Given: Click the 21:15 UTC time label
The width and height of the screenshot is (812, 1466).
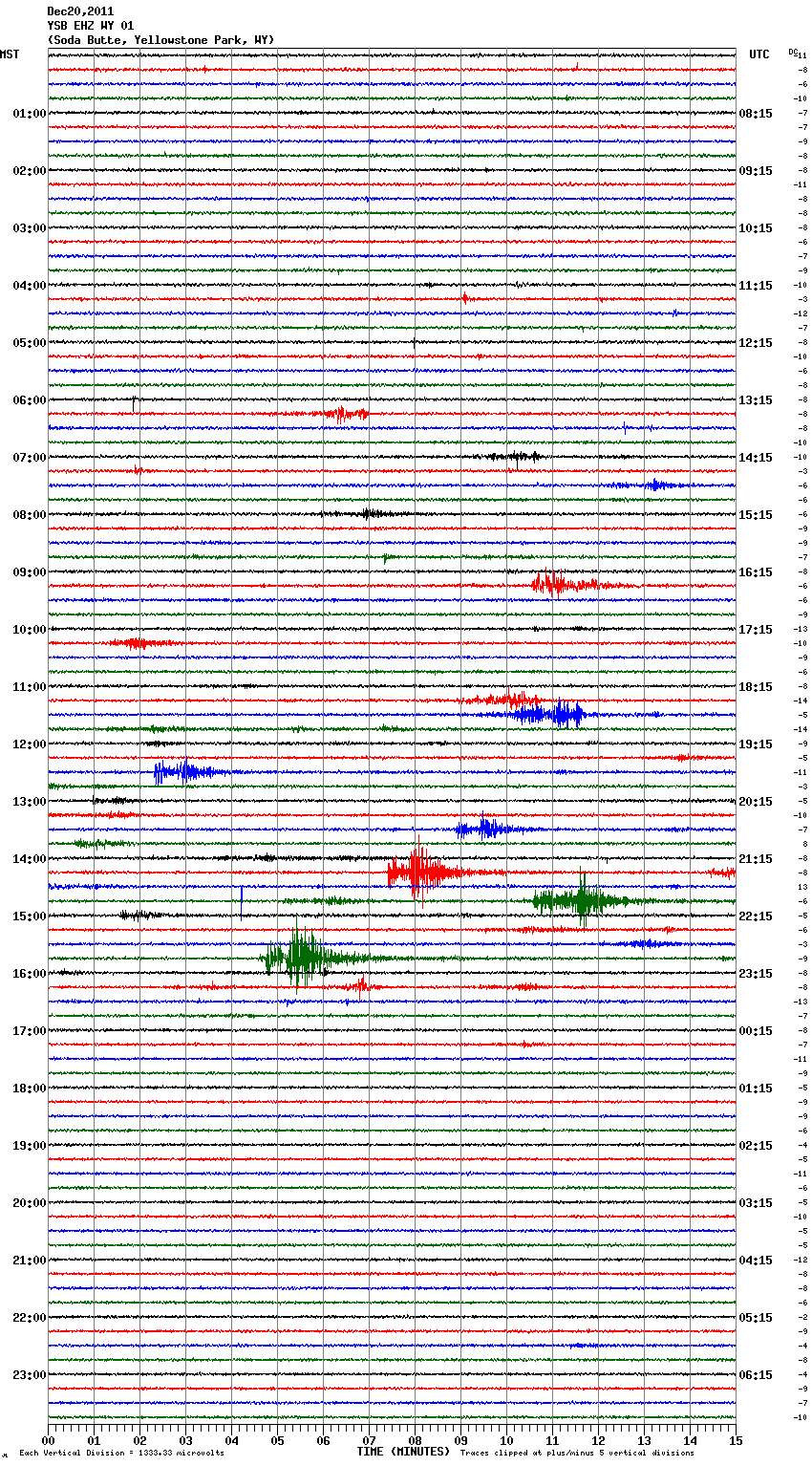Looking at the screenshot, I should coord(756,859).
